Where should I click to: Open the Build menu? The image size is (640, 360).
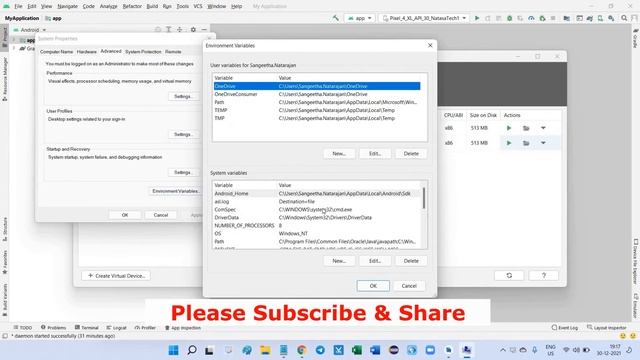[x=152, y=6]
